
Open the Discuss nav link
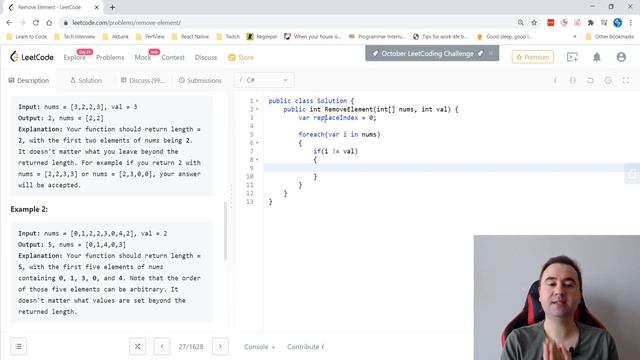click(206, 58)
